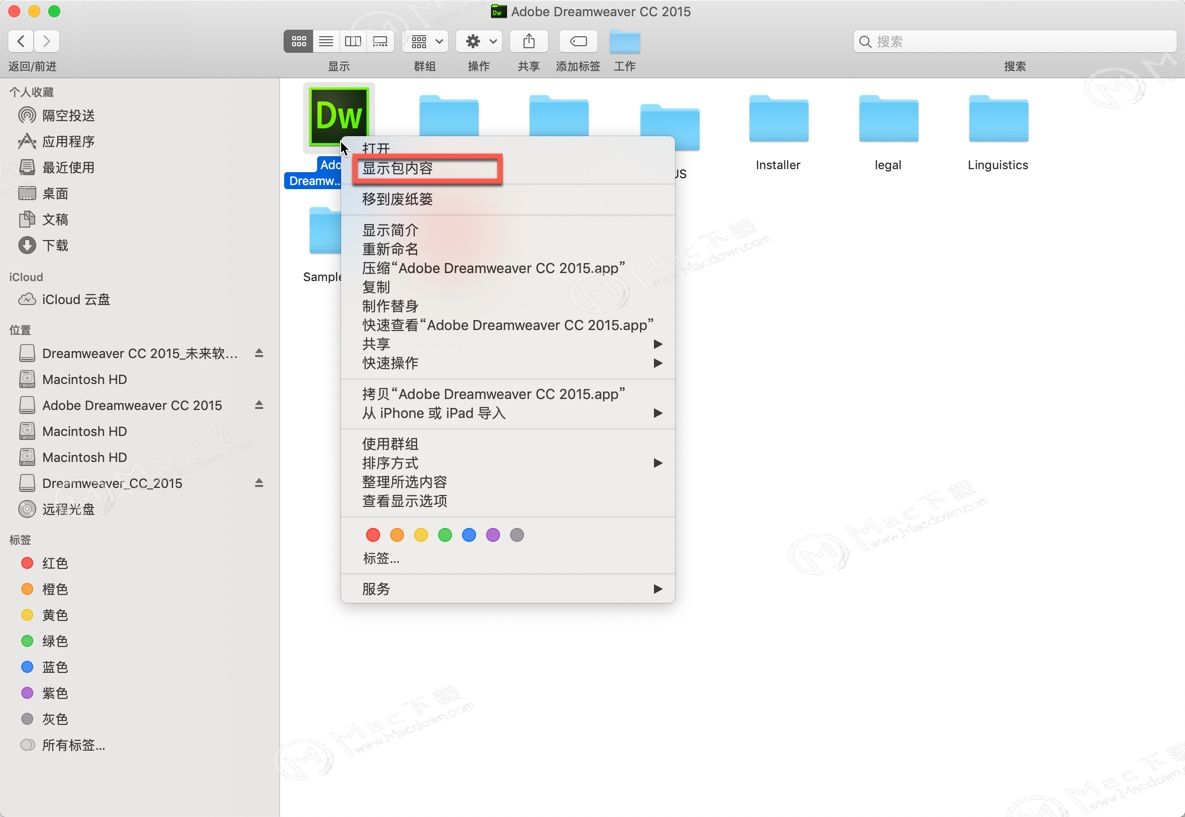Switch to icon view in toolbar
This screenshot has width=1185, height=817.
(299, 41)
